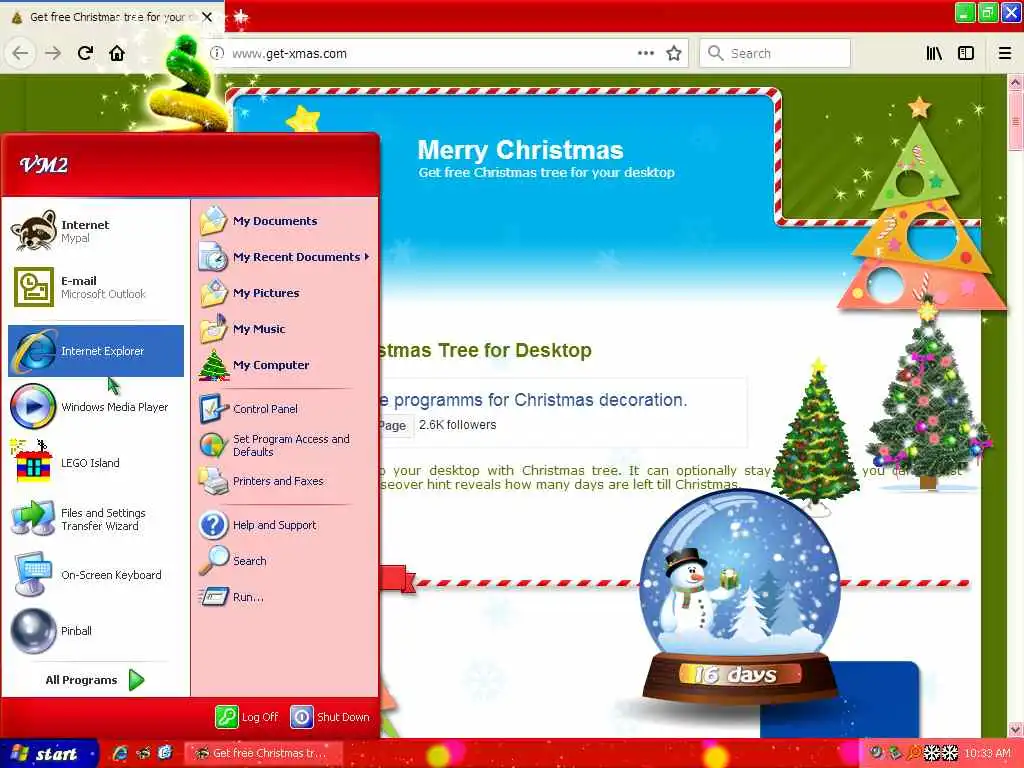Close the Get free Christmas tree tab
The width and height of the screenshot is (1024, 768).
pyautogui.click(x=207, y=17)
